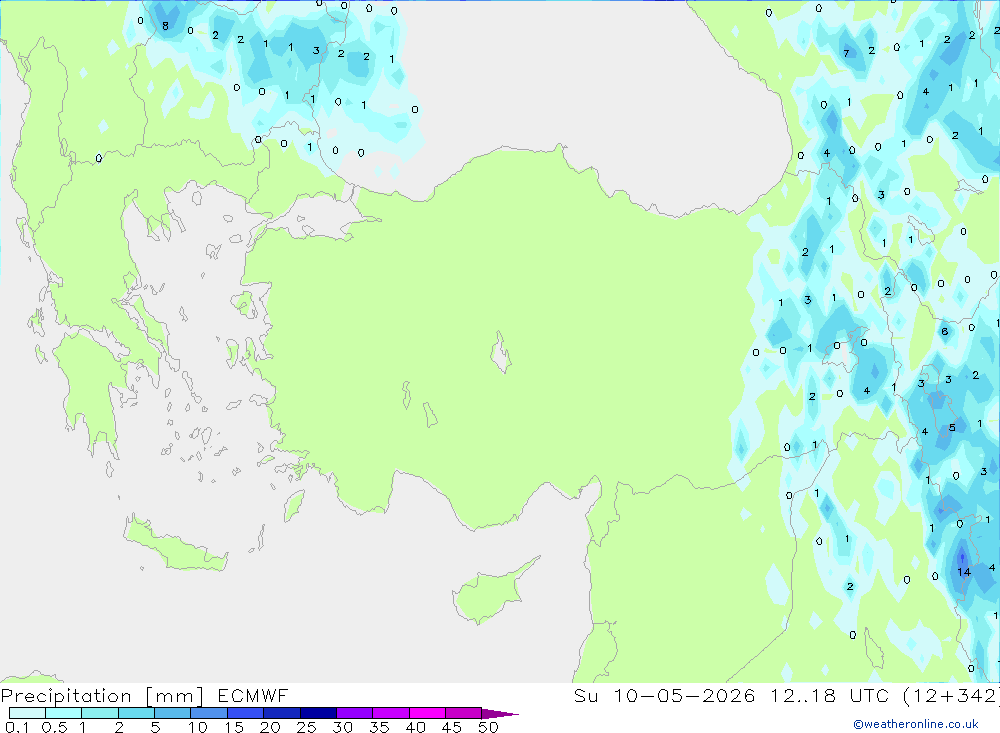Click the '40' legend scale label
Viewport: 1000px width, 733px height.
pyautogui.click(x=416, y=727)
